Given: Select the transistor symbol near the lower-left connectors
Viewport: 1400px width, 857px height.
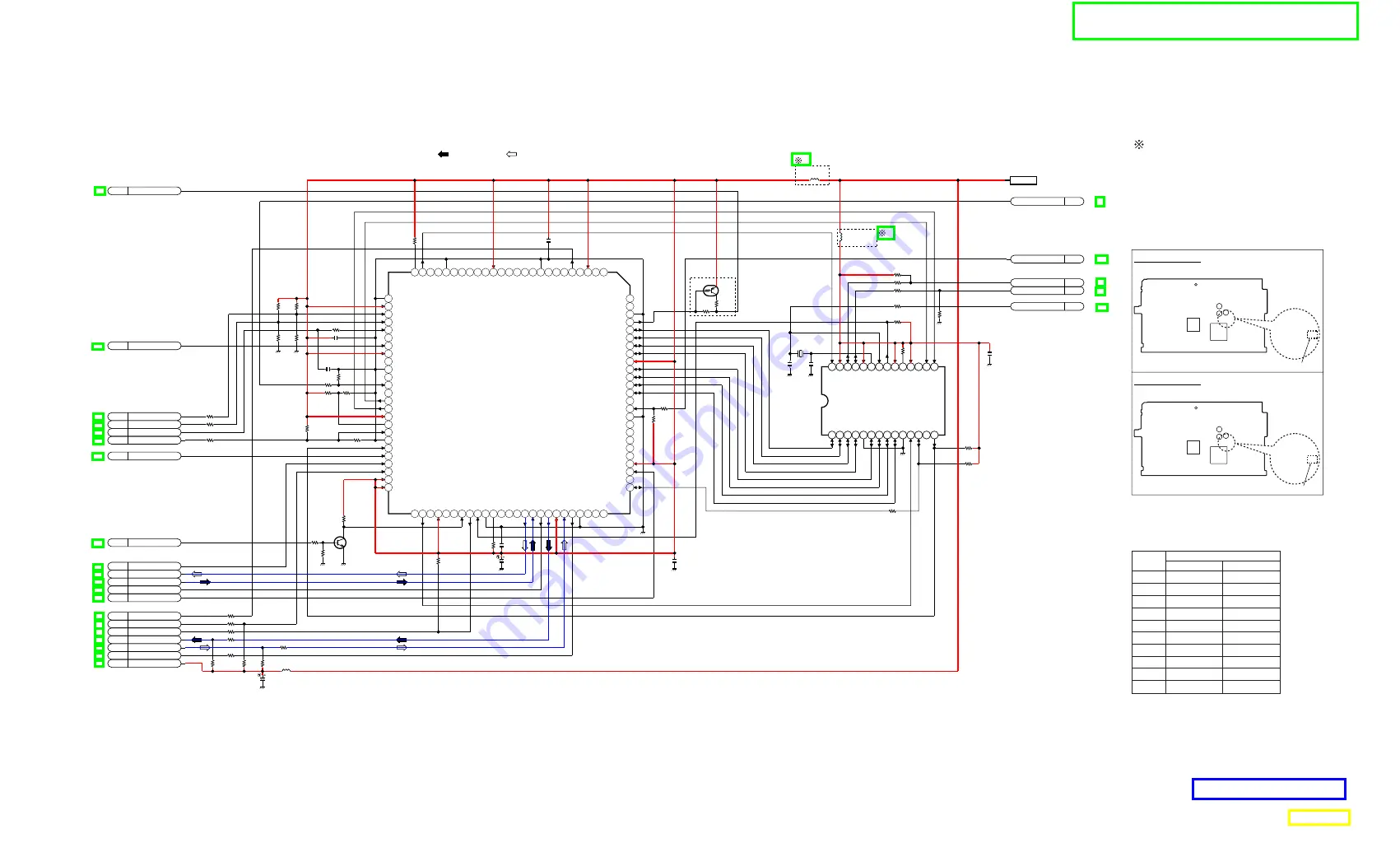Looking at the screenshot, I should pos(340,543).
